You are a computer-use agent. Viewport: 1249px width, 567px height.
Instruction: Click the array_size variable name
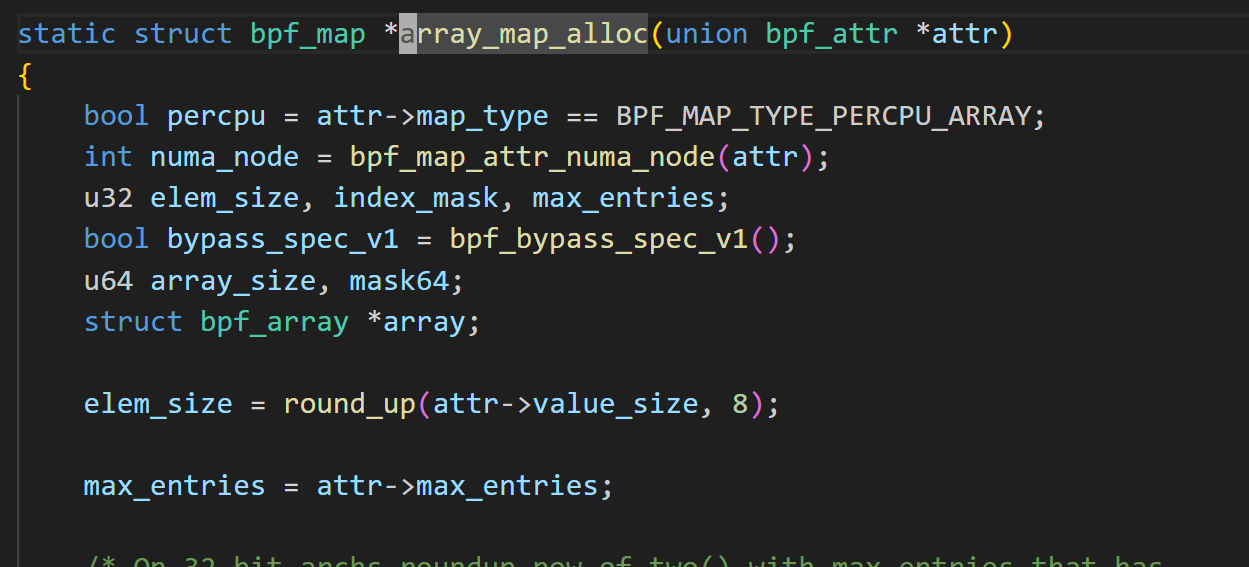[232, 280]
